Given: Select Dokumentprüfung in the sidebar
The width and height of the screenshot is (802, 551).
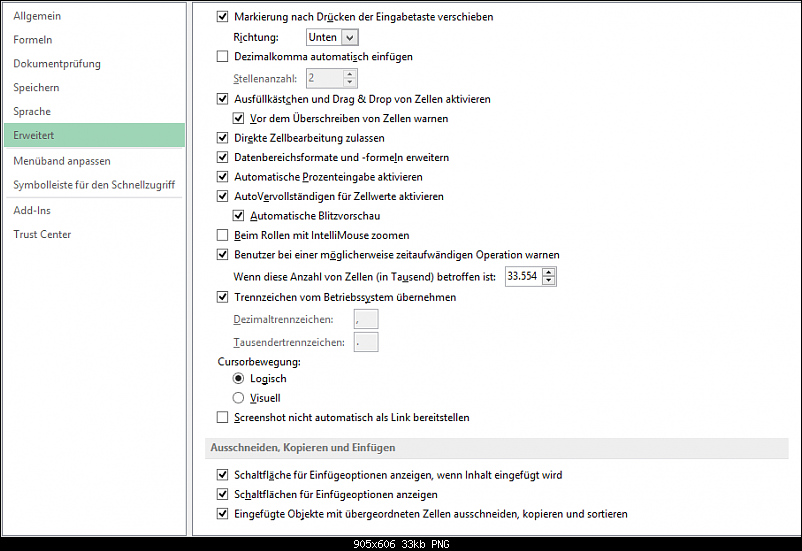Looking at the screenshot, I should click(57, 63).
